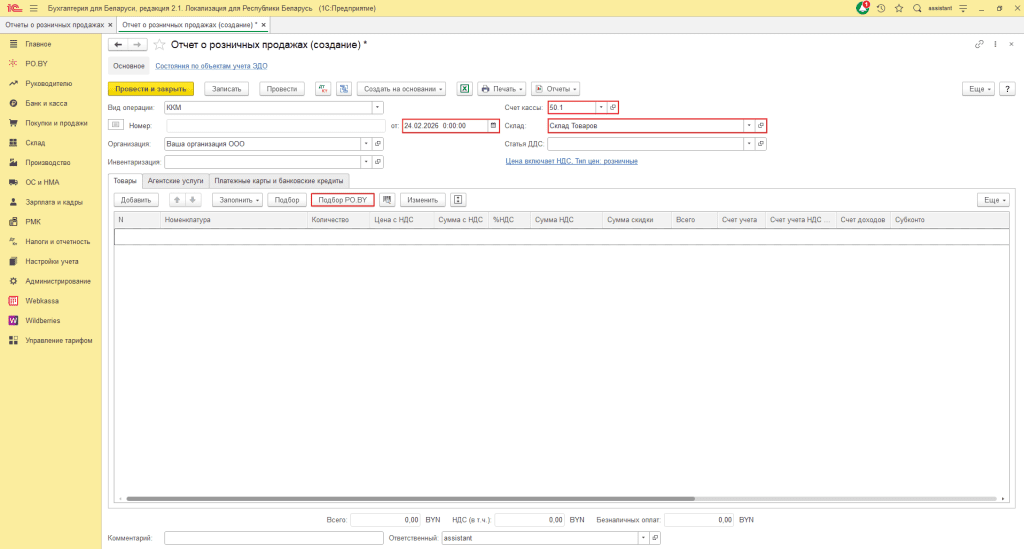Image resolution: width=1024 pixels, height=549 pixels.
Task: Switch to the Агентские услуги tab
Action: 175,181
